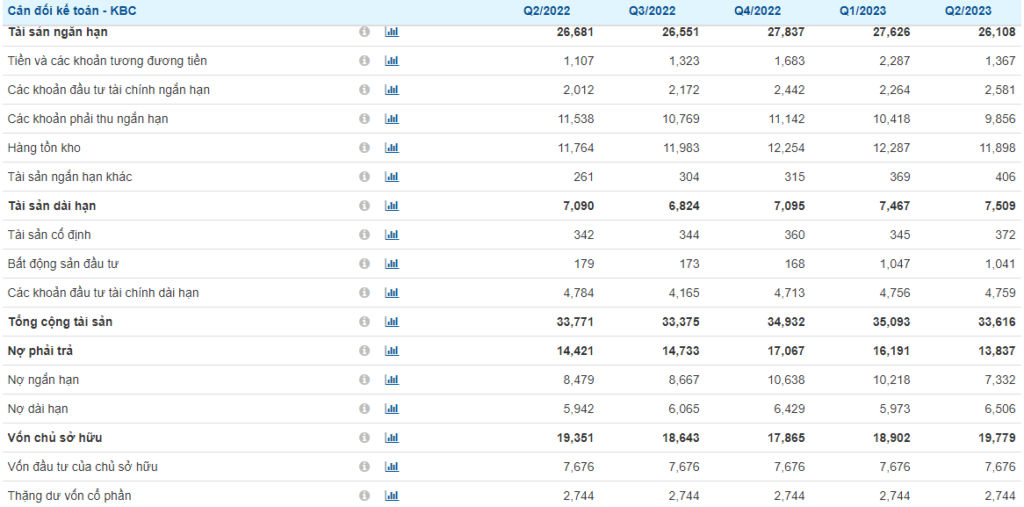Click info icon beside Tài sản cố định
Image resolution: width=1024 pixels, height=507 pixels.
[x=364, y=235]
